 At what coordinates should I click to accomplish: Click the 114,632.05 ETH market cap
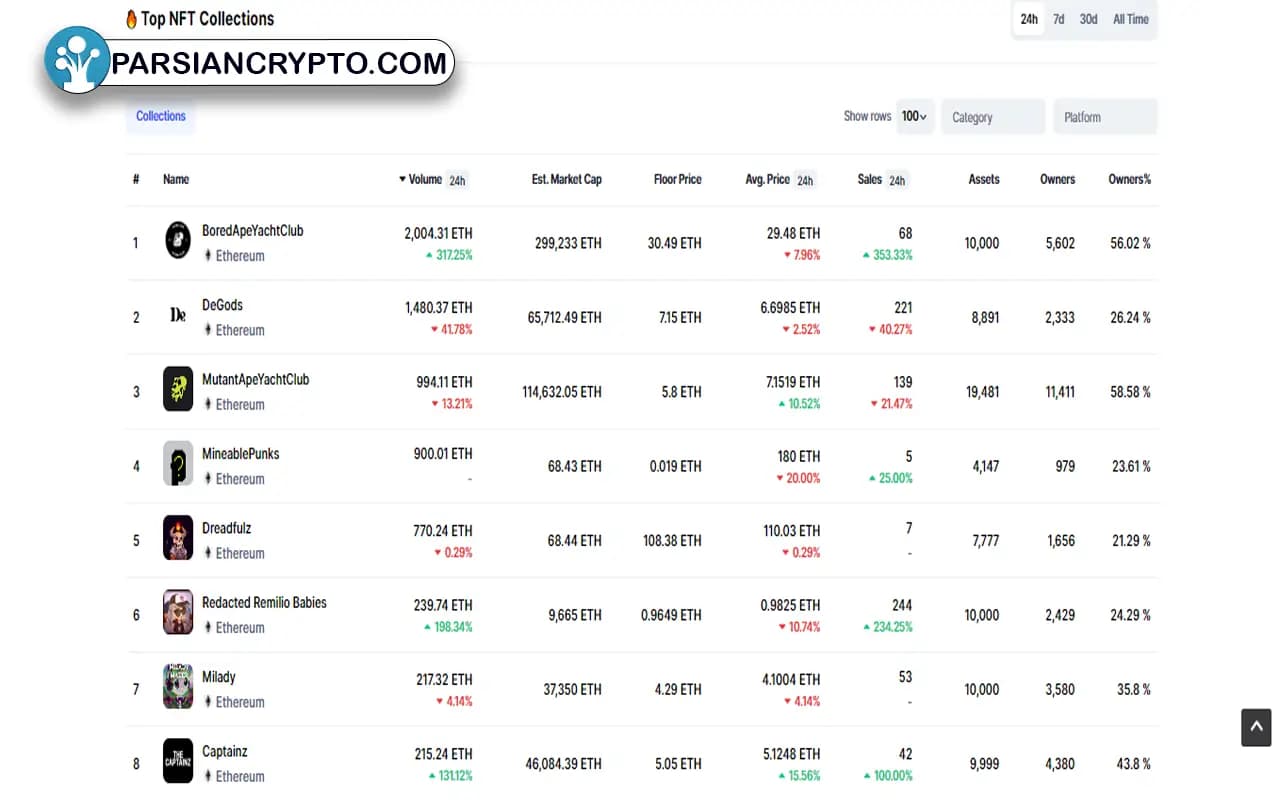(562, 392)
